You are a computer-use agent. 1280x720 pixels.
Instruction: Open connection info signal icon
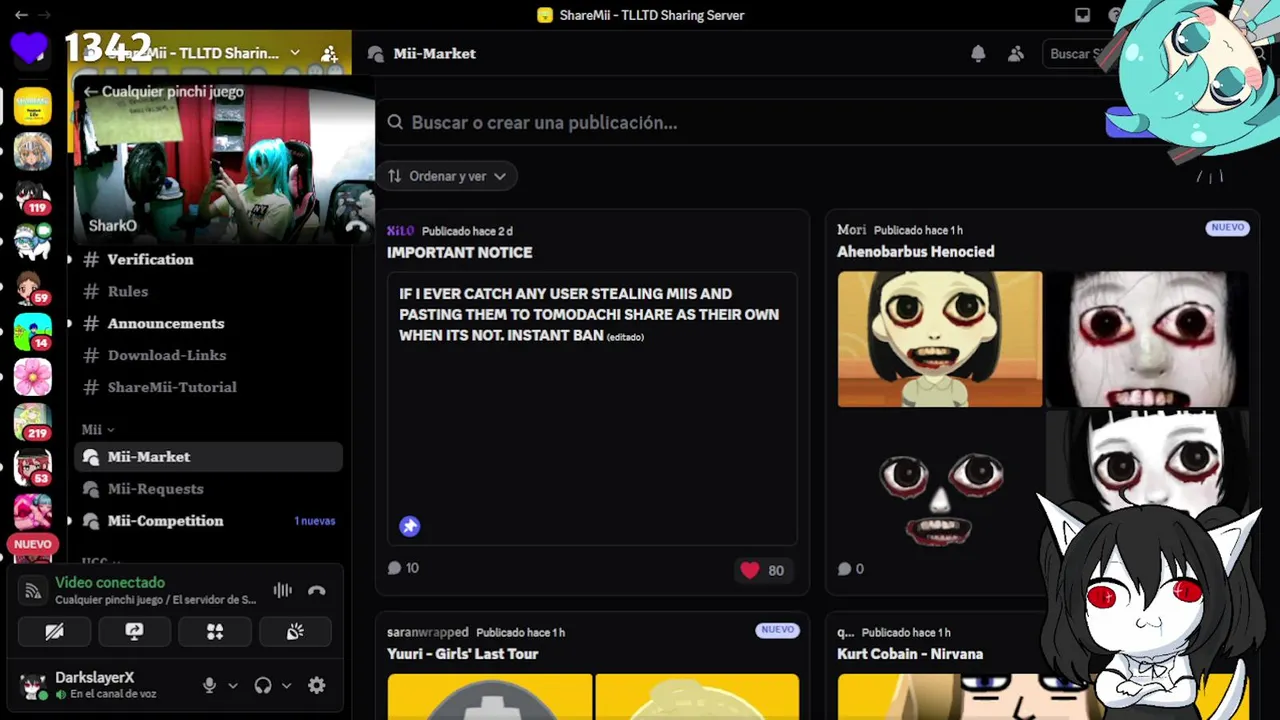click(33, 591)
